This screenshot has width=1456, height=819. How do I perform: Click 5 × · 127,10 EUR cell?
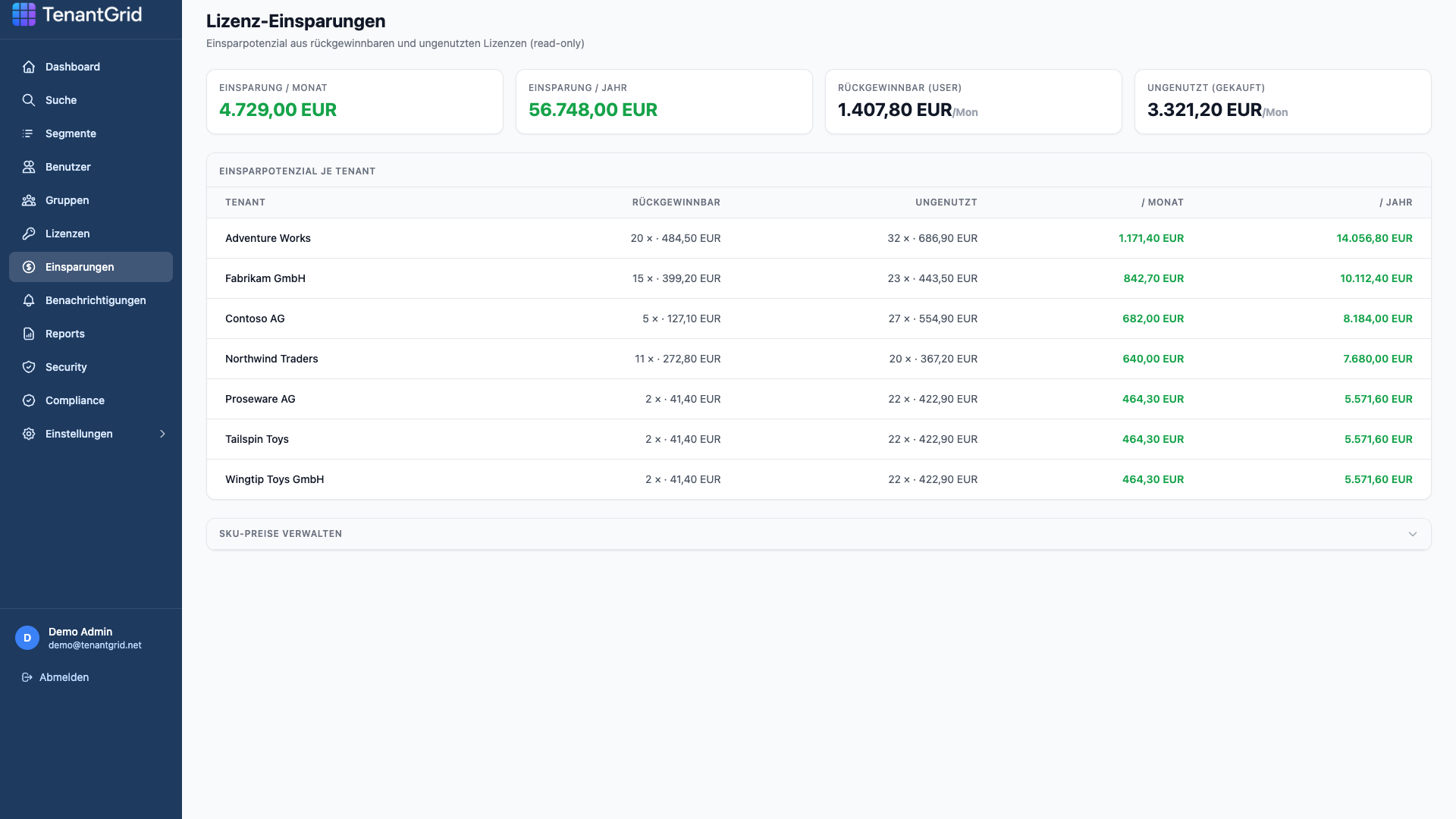click(x=682, y=318)
